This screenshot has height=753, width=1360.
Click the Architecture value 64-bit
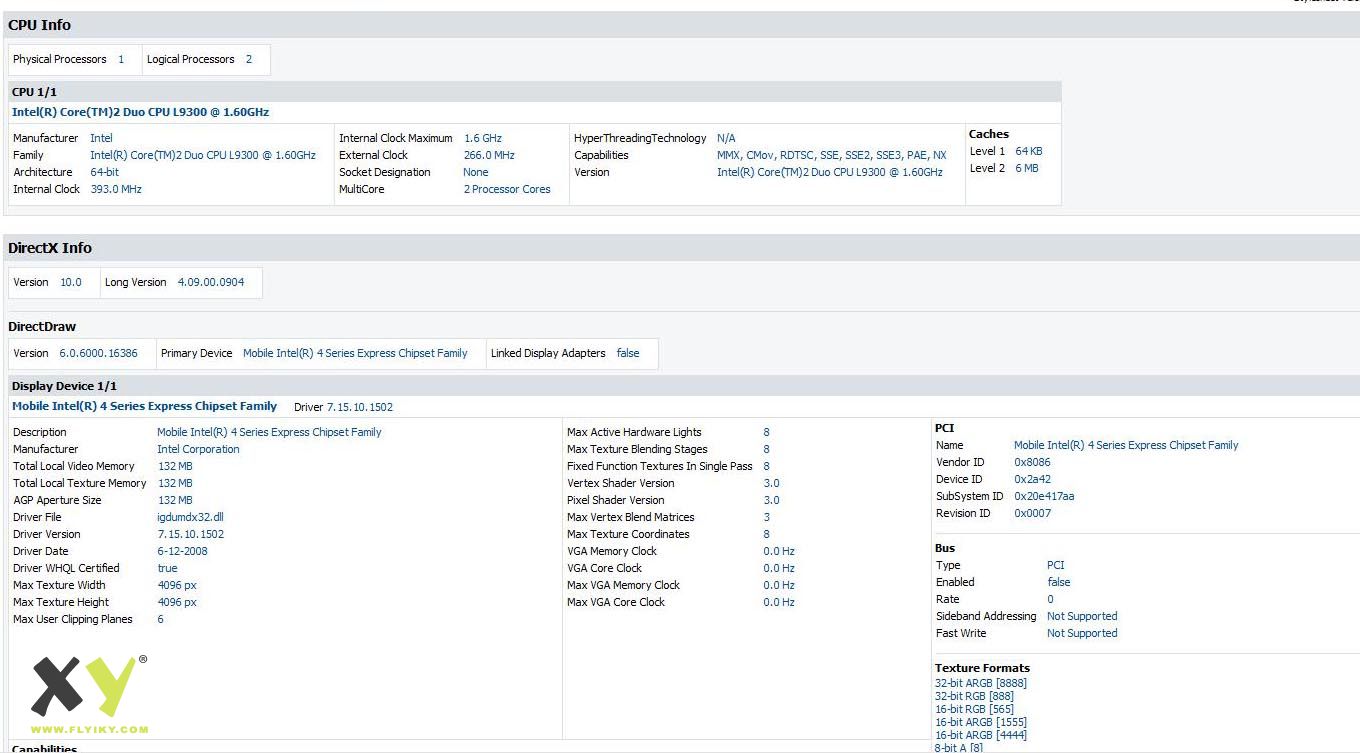pyautogui.click(x=104, y=172)
